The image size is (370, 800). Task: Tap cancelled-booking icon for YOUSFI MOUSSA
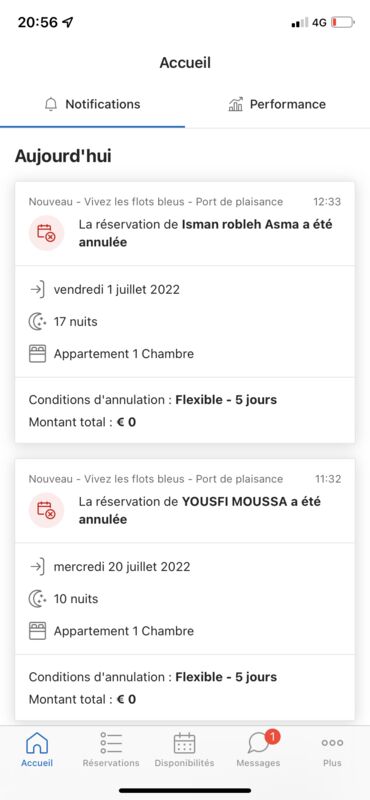[46, 510]
